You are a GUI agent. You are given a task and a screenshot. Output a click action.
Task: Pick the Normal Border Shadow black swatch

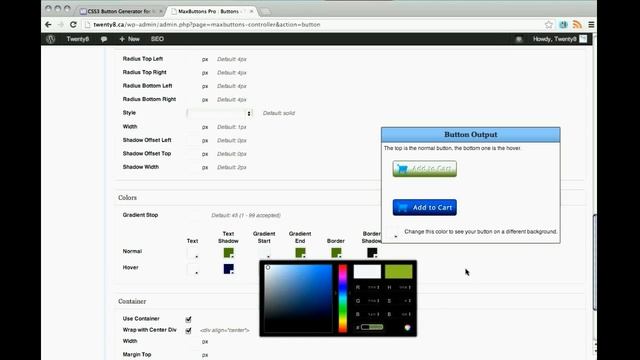click(x=372, y=253)
